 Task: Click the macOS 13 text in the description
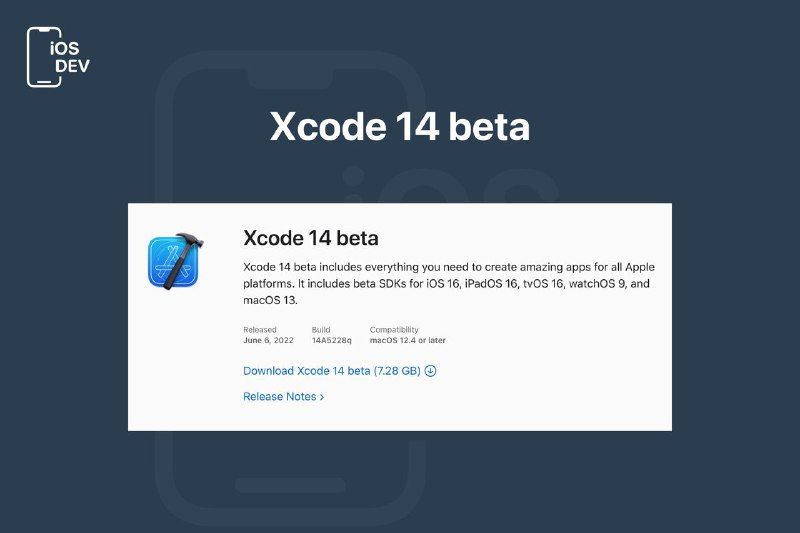point(269,300)
